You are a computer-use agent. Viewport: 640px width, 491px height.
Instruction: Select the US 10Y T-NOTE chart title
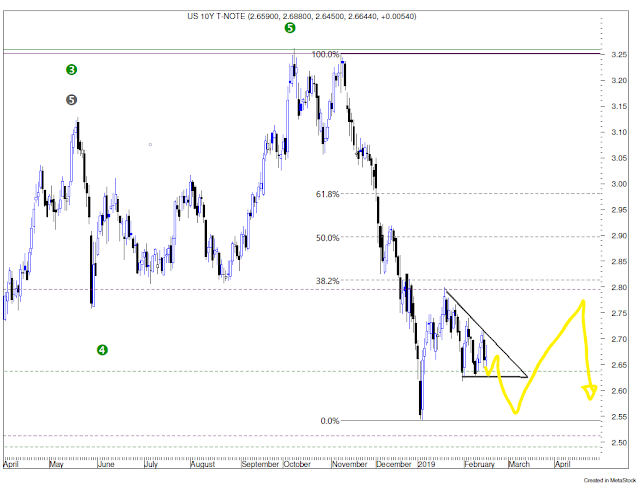[x=302, y=16]
